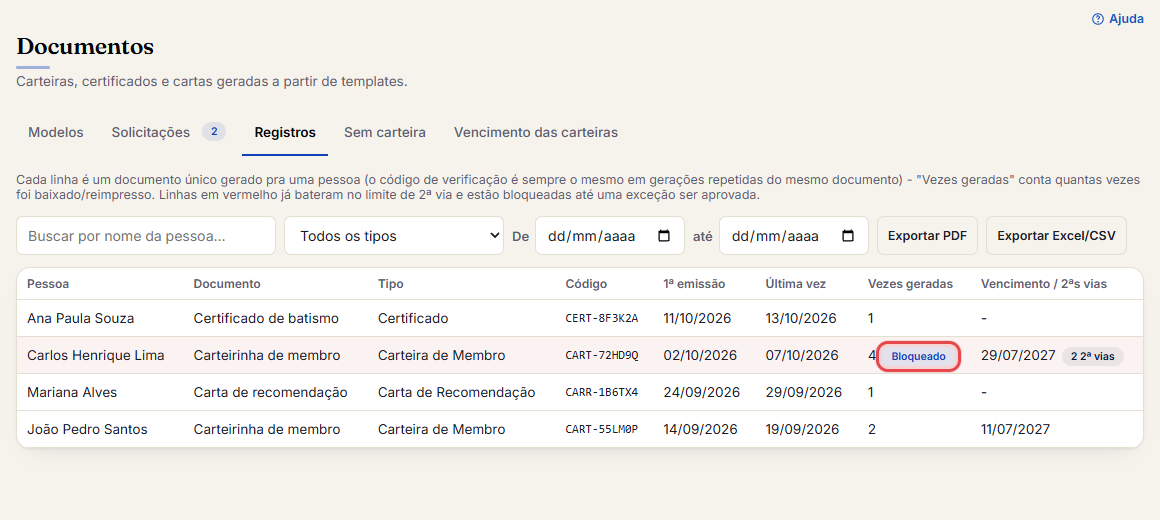Screen dimensions: 1160x520
Task: Click the Bloqueado badge on Carlos row
Action: 918,356
